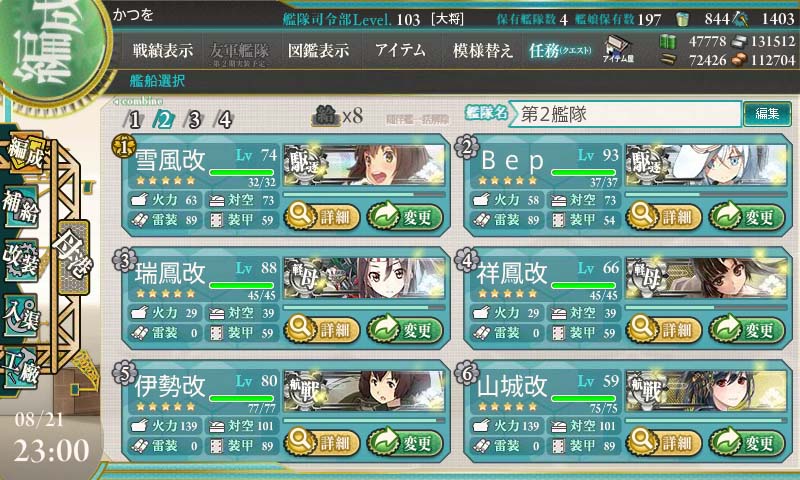Switch to fleet tab 1
800x480 pixels.
(134, 120)
